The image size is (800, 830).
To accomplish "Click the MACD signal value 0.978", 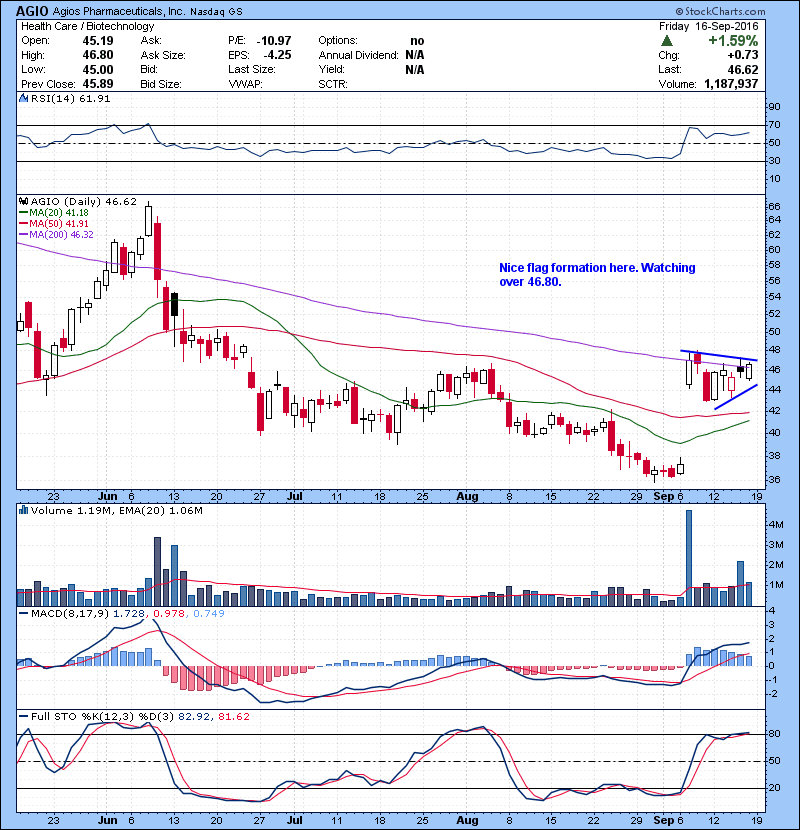I will pos(169,613).
